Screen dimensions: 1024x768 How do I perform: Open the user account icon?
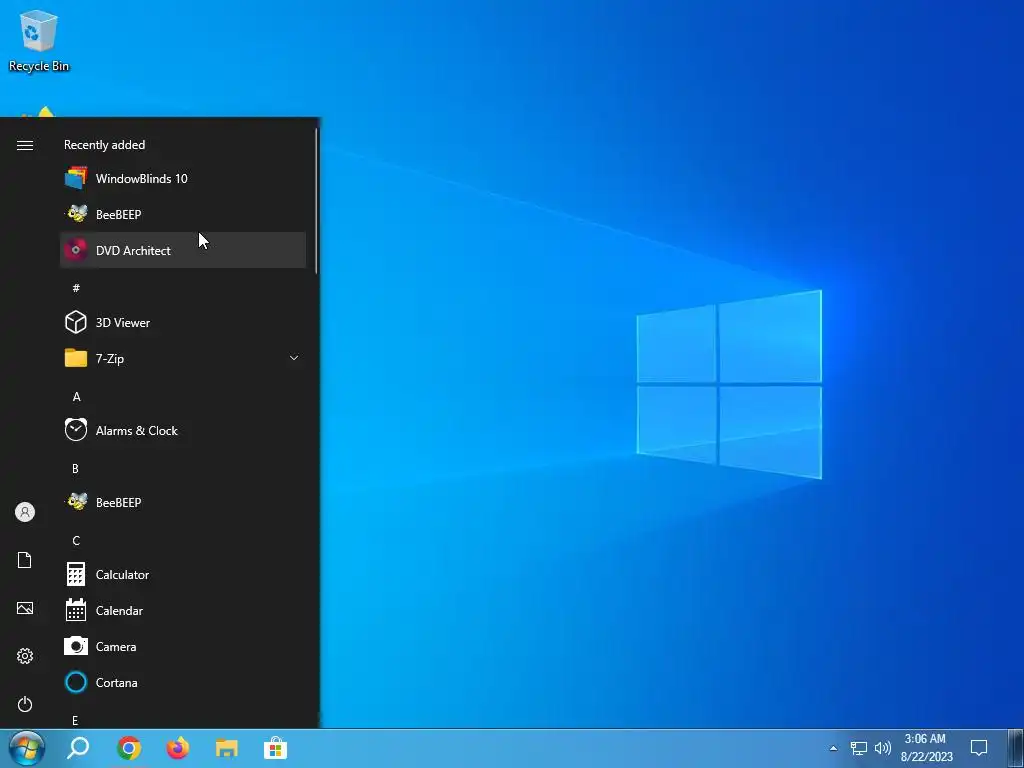[x=25, y=512]
